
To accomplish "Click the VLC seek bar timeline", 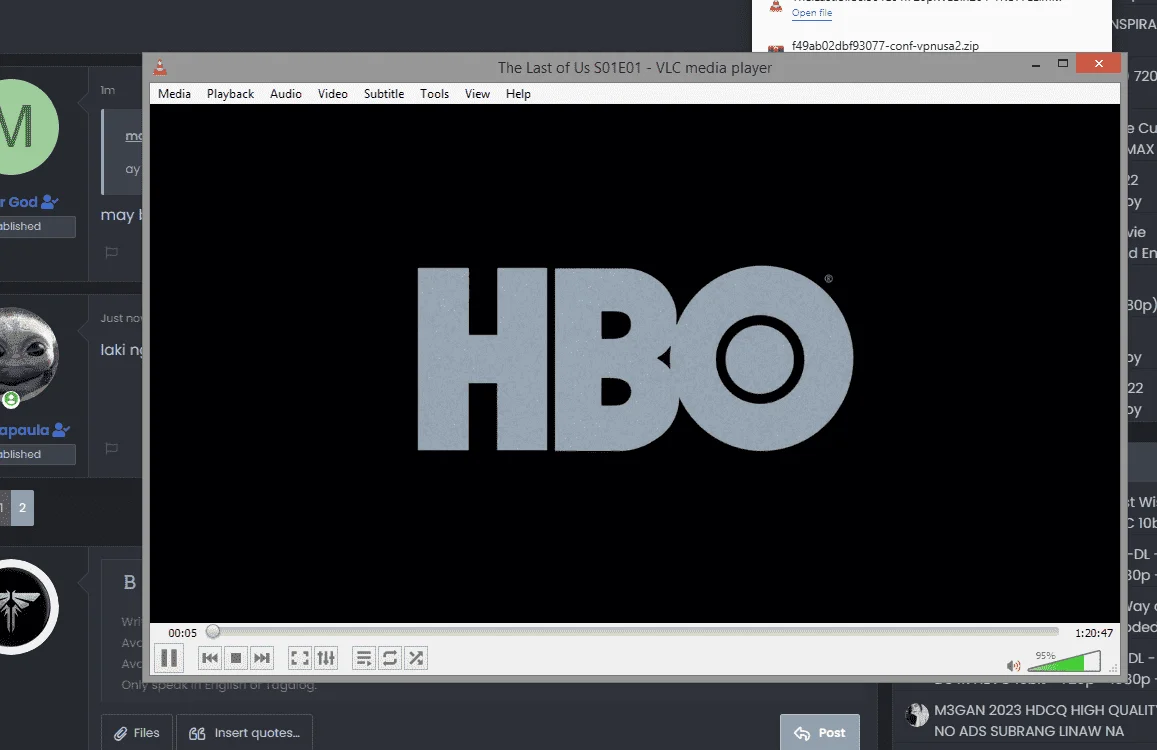I will [x=635, y=632].
